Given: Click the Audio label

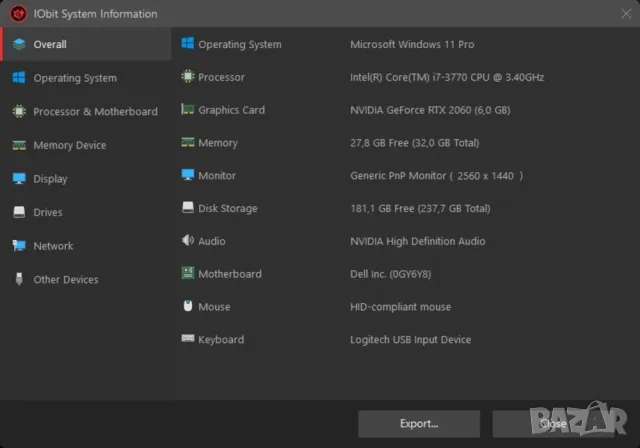Looking at the screenshot, I should coord(212,241).
